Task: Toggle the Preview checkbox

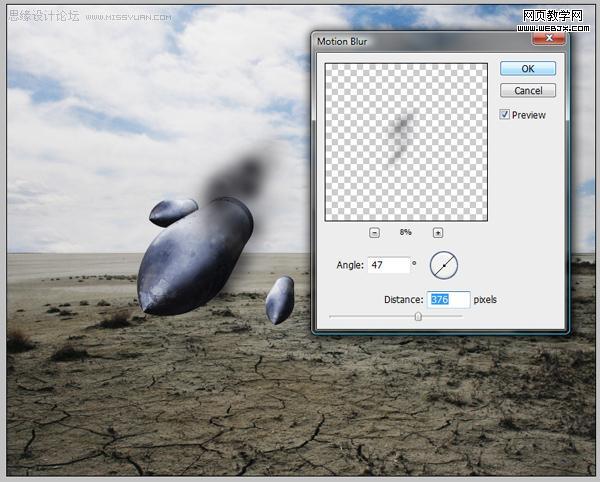Action: point(504,114)
